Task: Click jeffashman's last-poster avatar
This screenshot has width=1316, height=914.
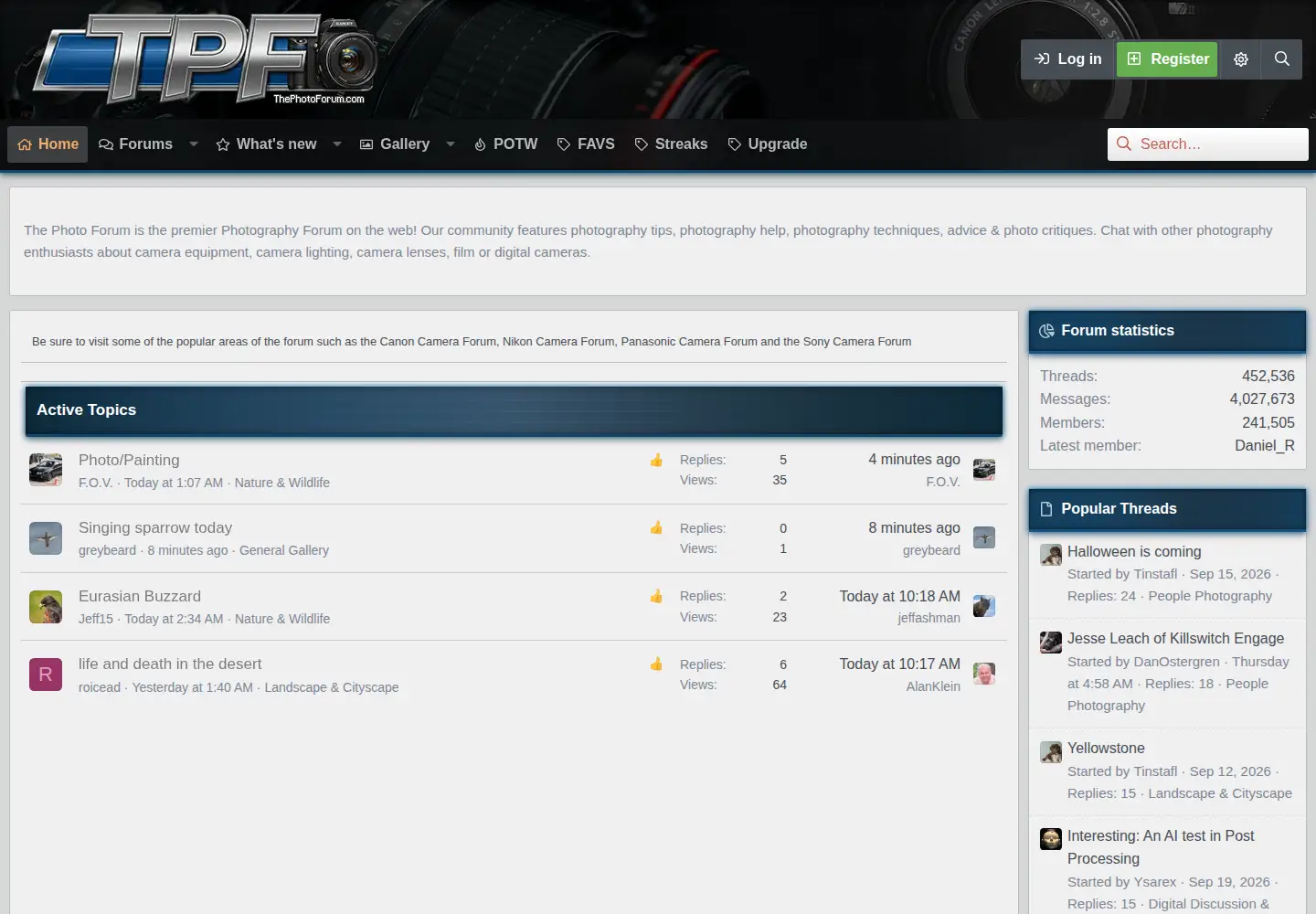Action: pyautogui.click(x=984, y=606)
